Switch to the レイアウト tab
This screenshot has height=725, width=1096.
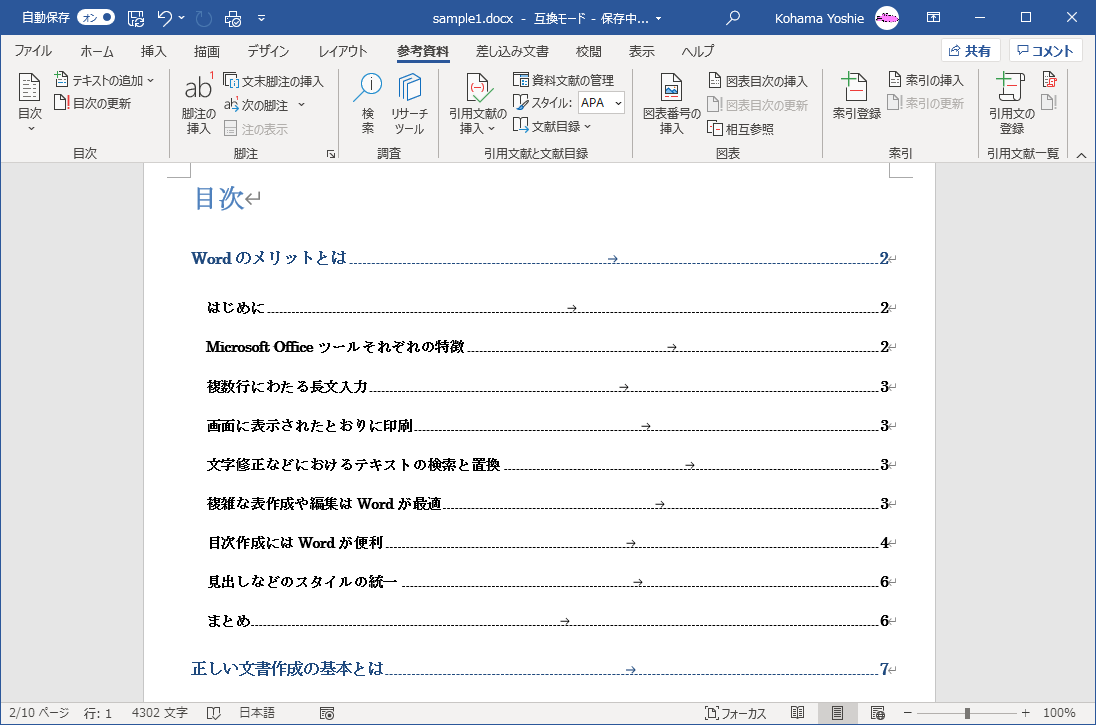(x=342, y=51)
